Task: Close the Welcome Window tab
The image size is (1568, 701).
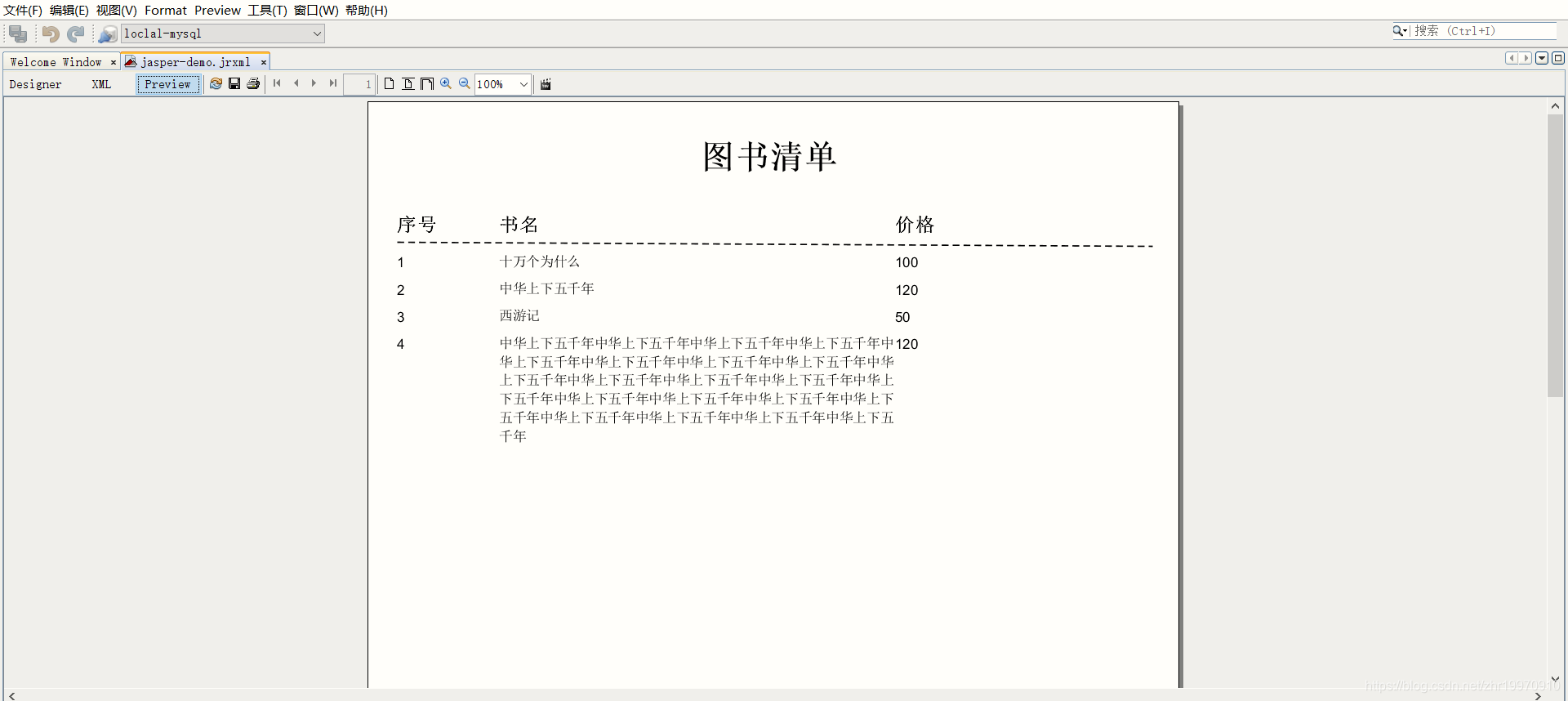Action: [x=114, y=62]
